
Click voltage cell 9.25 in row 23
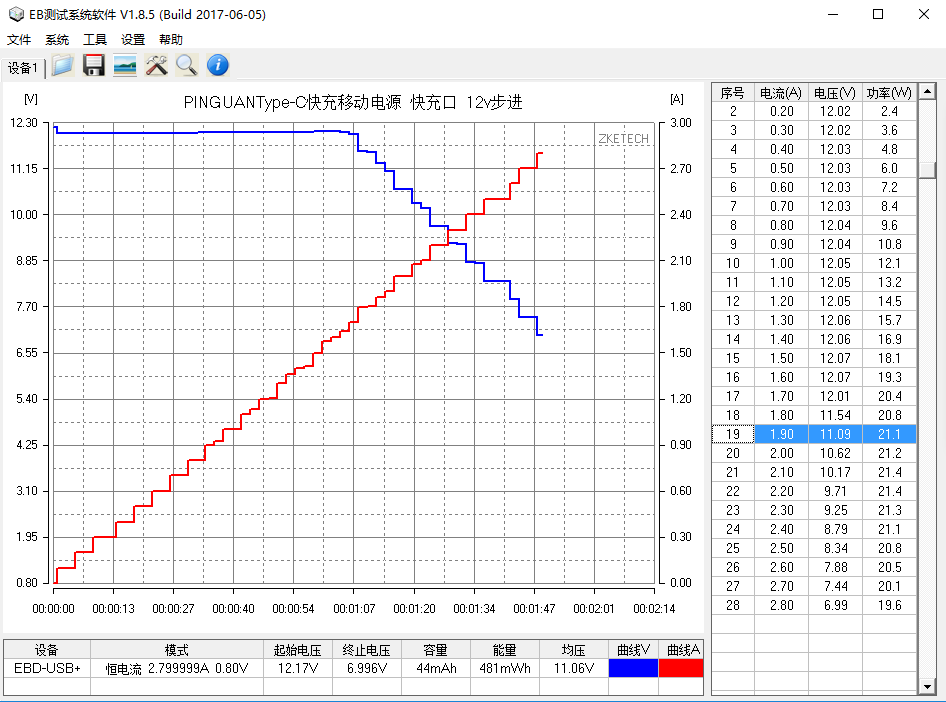point(835,510)
